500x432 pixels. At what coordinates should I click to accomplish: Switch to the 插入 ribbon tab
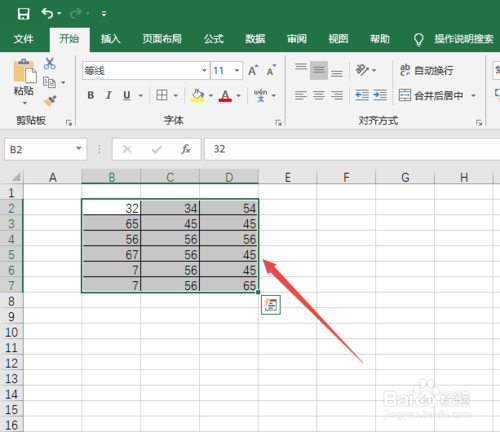coord(110,39)
